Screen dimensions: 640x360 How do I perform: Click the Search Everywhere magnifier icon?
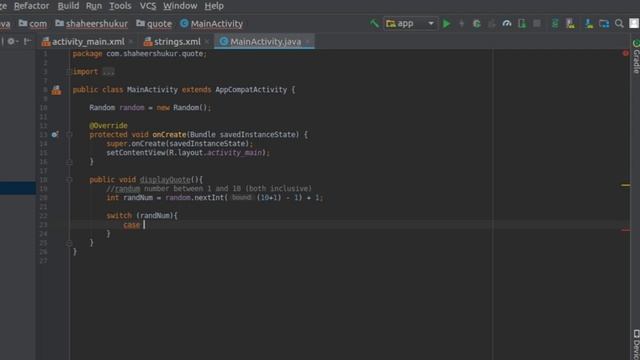(619, 24)
